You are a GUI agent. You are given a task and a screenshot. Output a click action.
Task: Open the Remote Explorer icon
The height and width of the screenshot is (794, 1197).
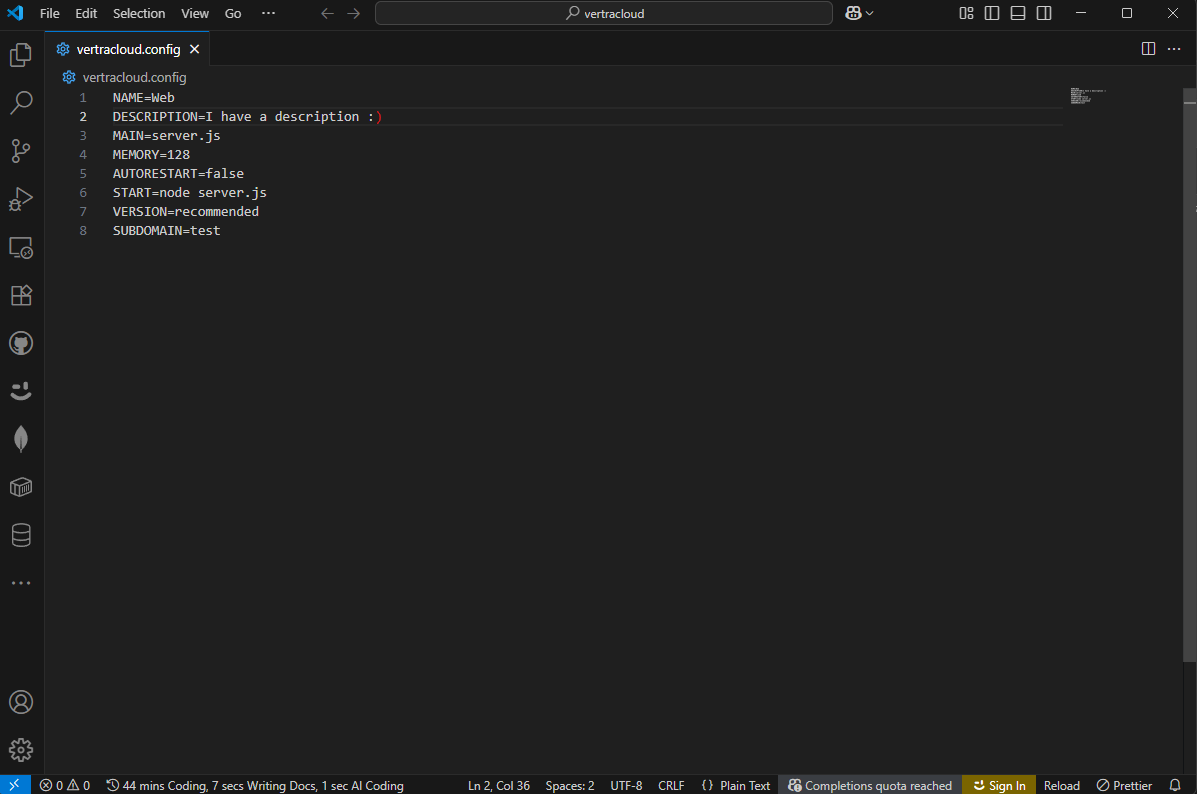click(x=21, y=247)
